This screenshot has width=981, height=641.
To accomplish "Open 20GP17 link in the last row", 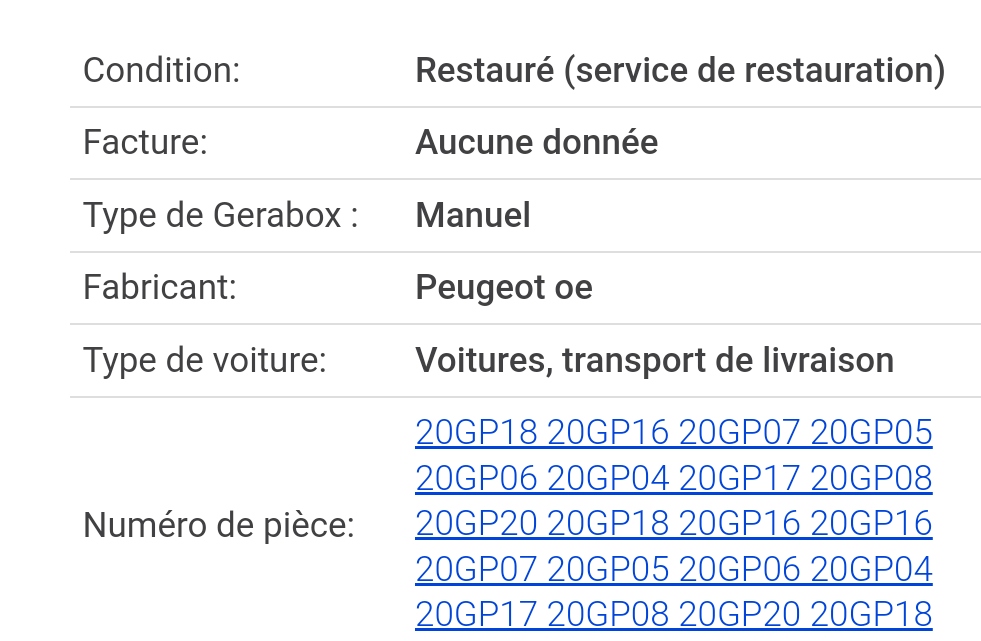I will (x=476, y=614).
